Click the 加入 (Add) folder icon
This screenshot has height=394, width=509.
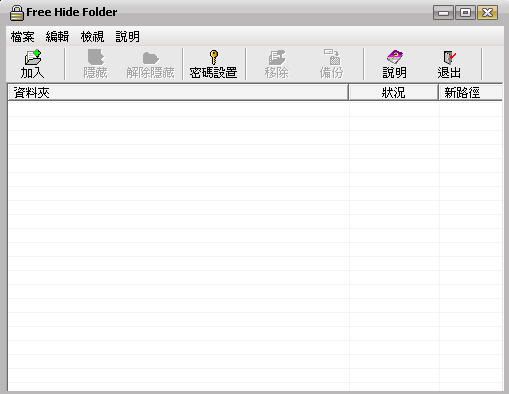(33, 58)
